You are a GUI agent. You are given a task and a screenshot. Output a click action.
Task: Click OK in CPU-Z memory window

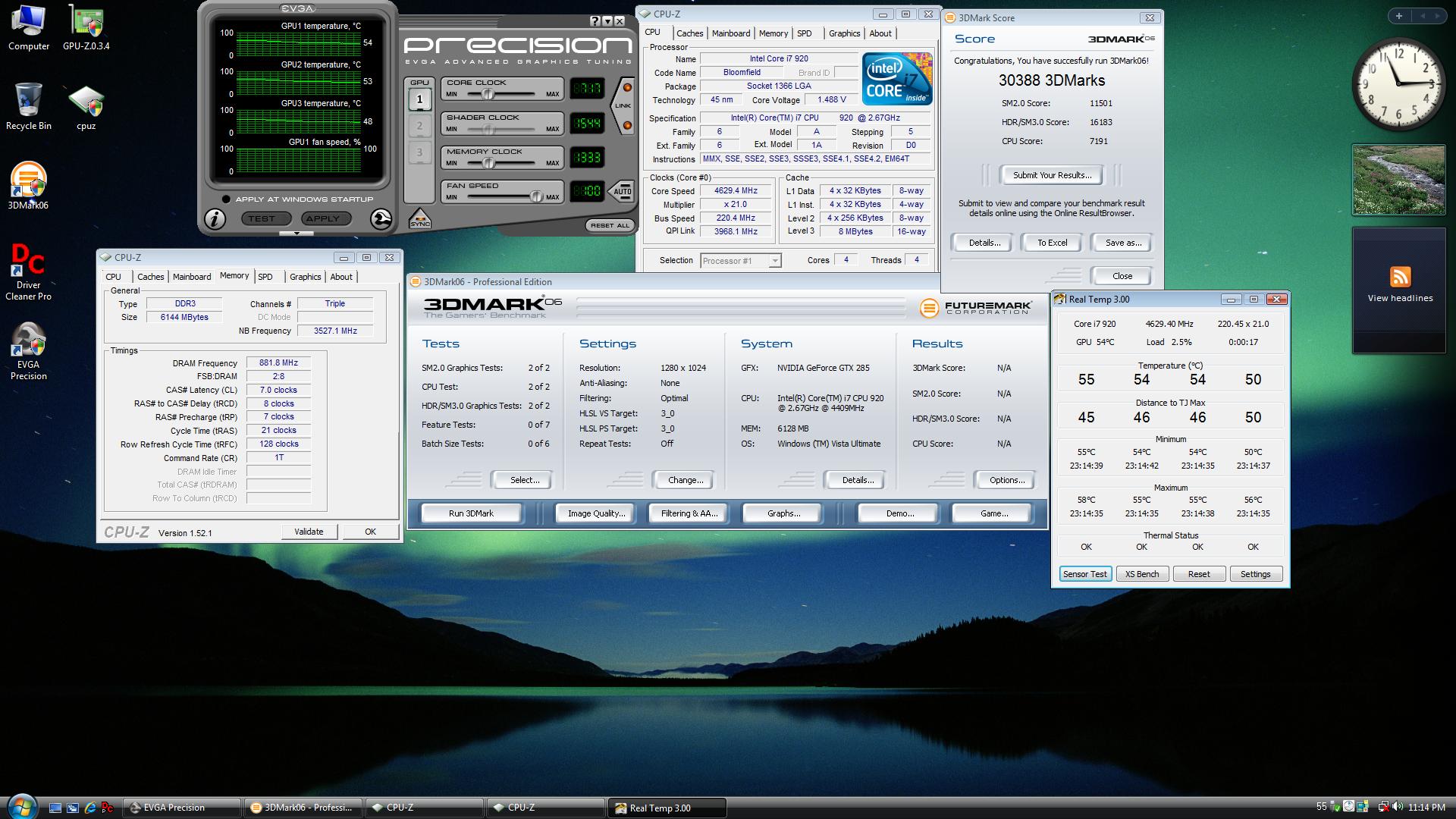(370, 532)
